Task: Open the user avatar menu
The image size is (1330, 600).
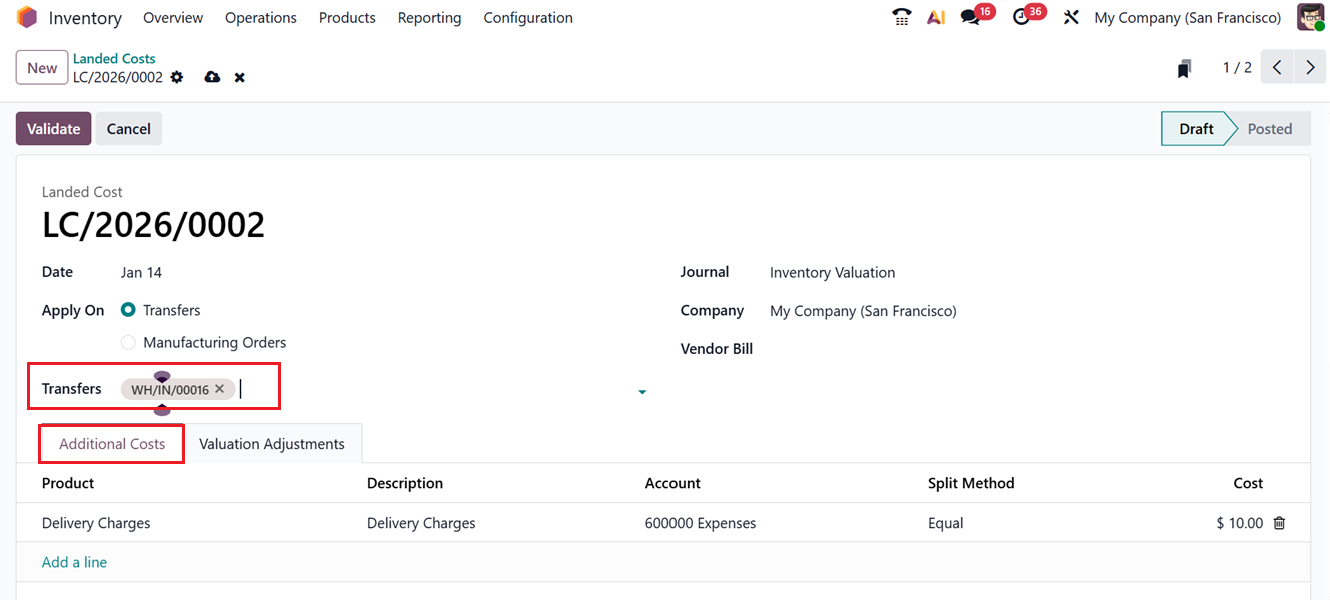Action: tap(1310, 17)
